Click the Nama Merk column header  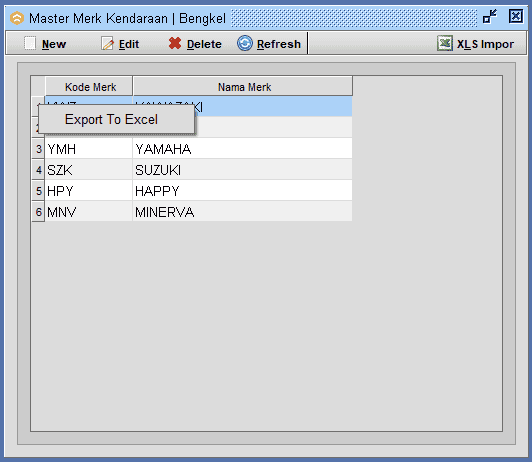tap(243, 86)
